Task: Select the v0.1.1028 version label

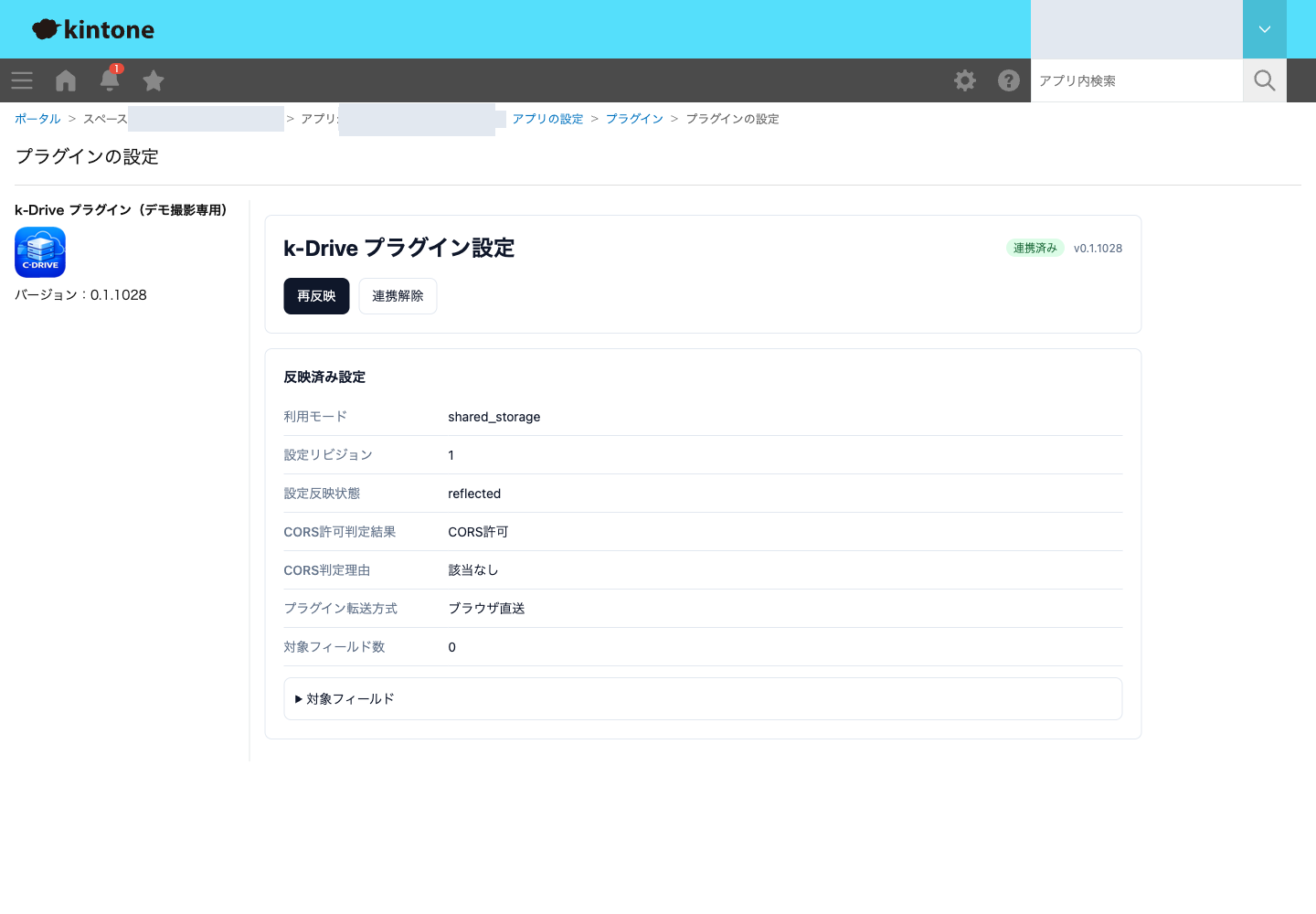Action: tap(1098, 248)
